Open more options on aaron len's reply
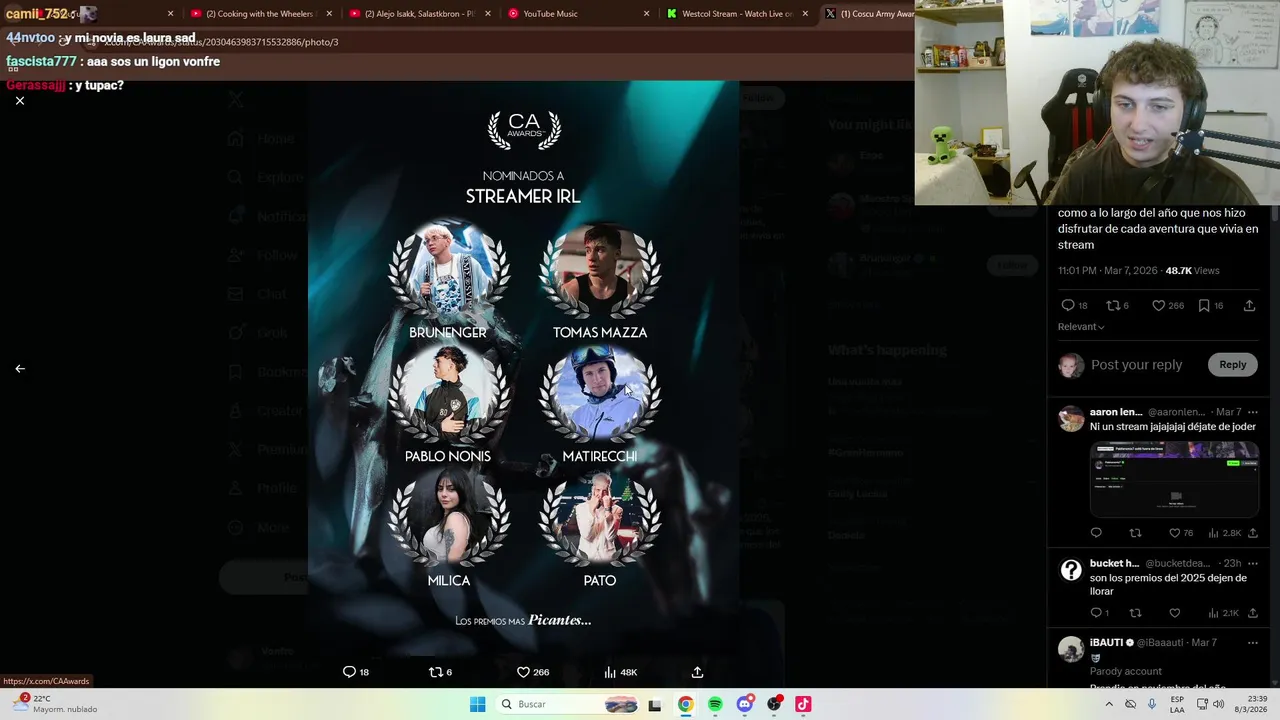This screenshot has width=1280, height=720. coord(1253,412)
